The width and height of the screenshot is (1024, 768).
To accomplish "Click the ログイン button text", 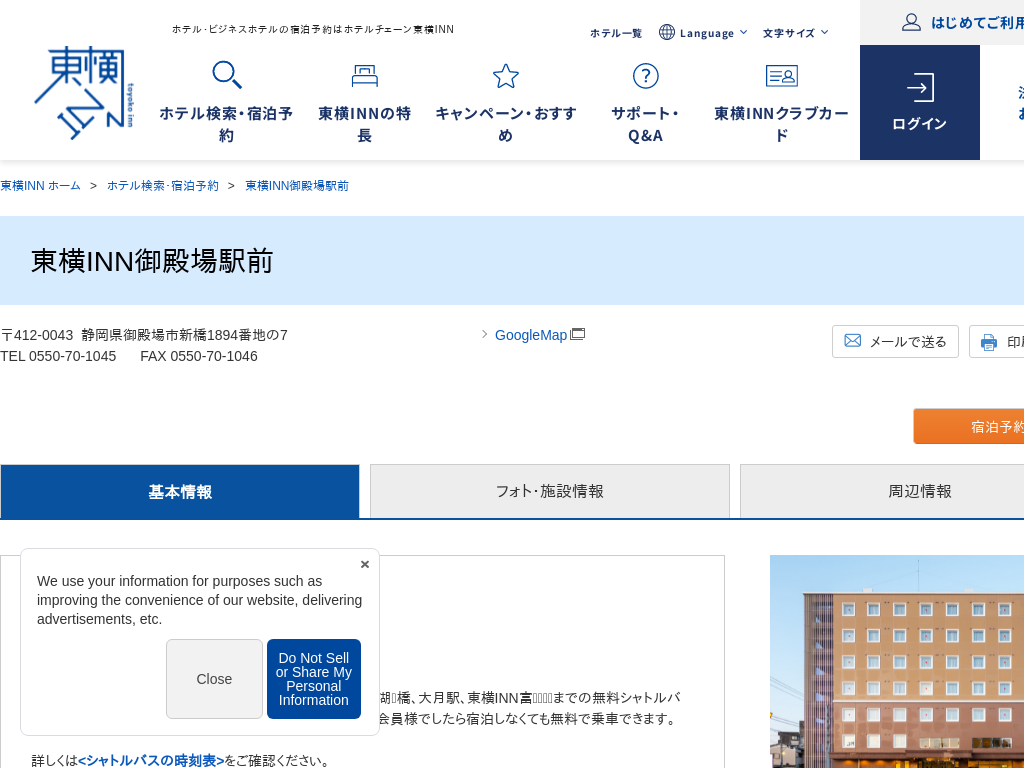I will (920, 123).
